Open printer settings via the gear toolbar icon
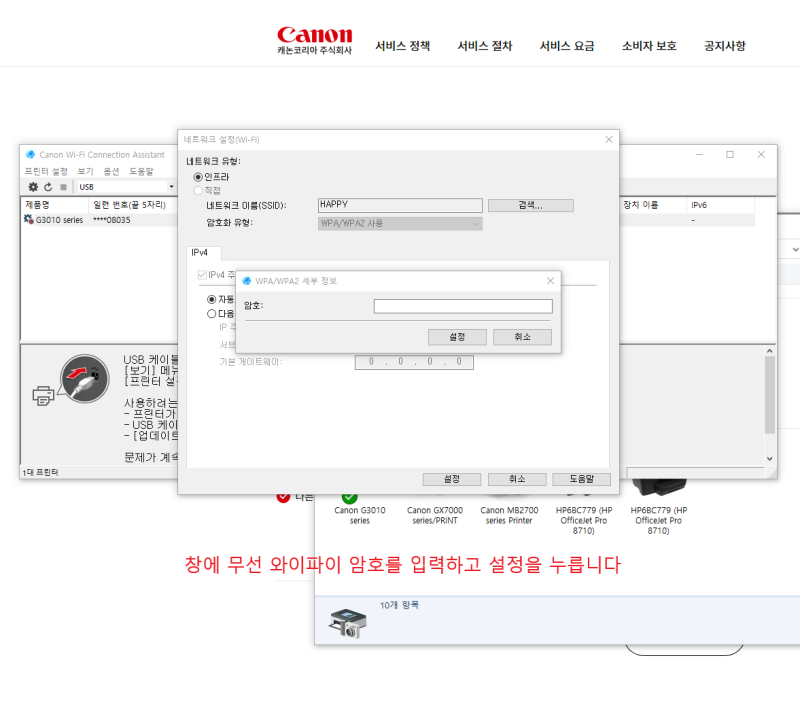The image size is (800, 707). tap(32, 186)
